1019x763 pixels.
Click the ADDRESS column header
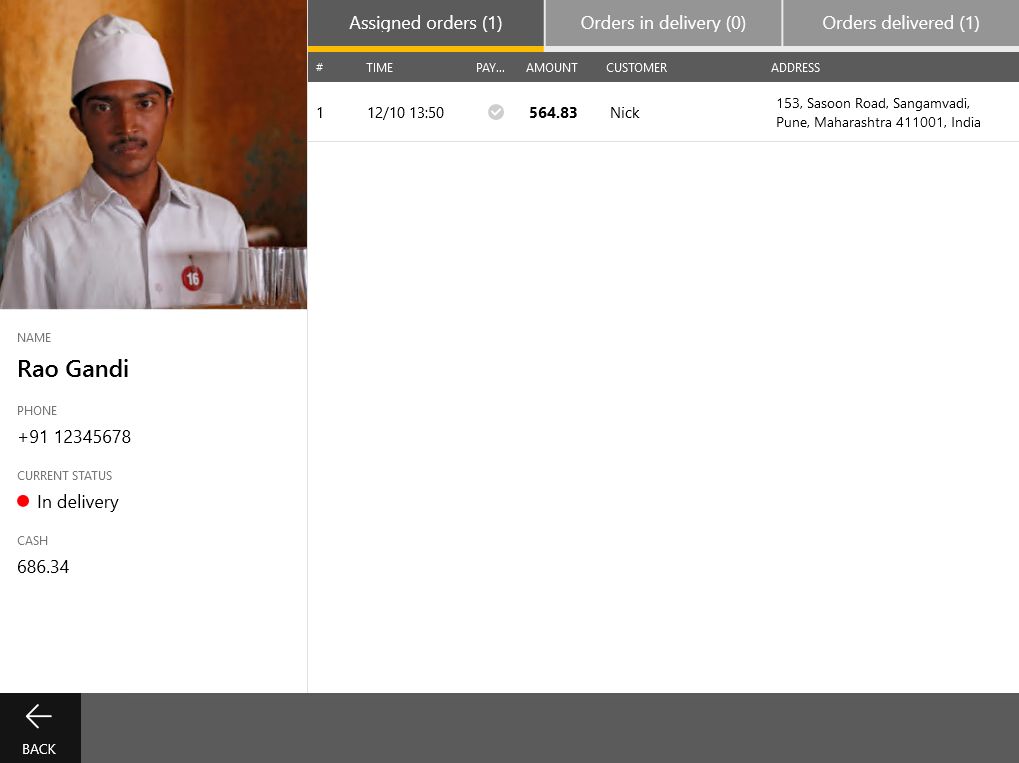pyautogui.click(x=795, y=68)
